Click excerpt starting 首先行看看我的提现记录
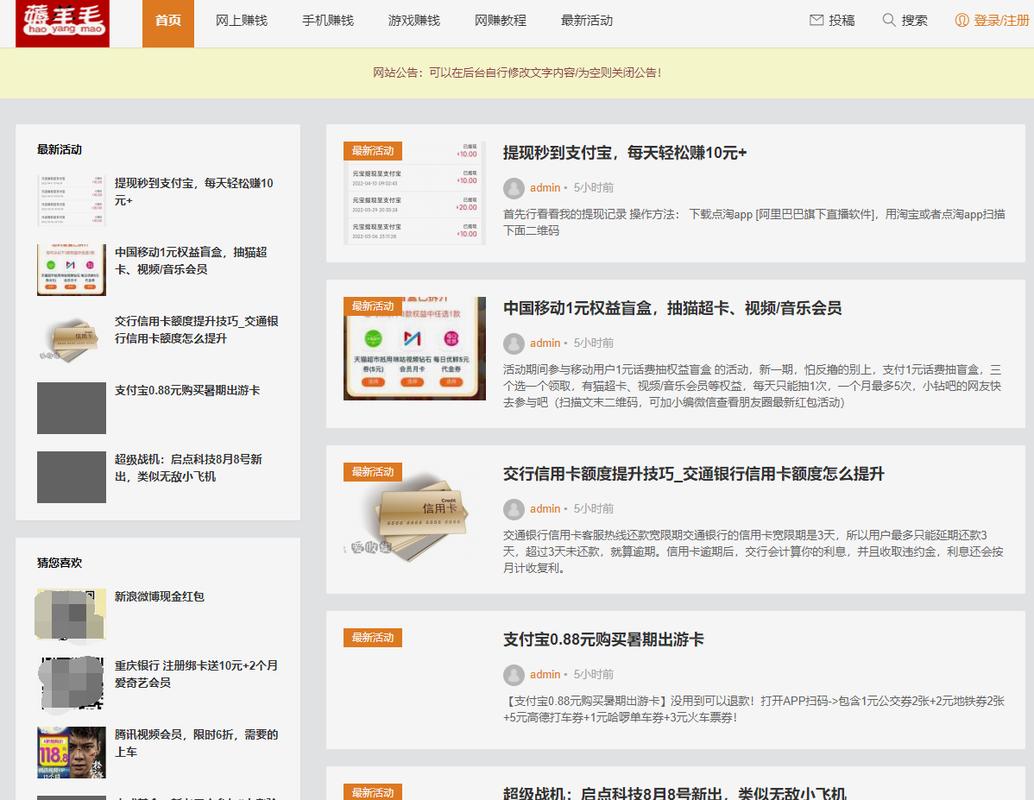The width and height of the screenshot is (1034, 800). 754,222
